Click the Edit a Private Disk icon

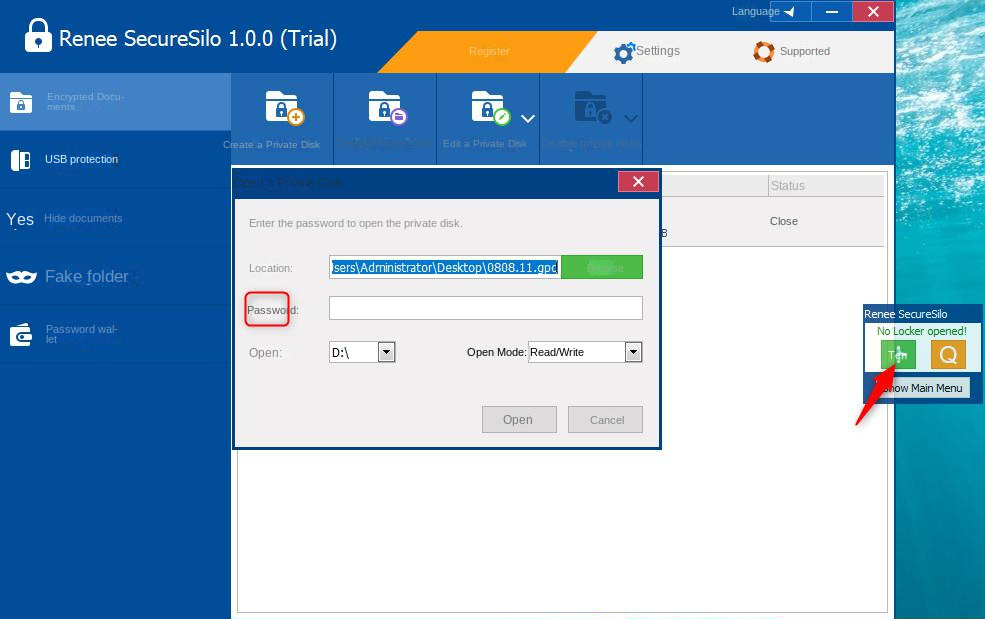tap(490, 108)
